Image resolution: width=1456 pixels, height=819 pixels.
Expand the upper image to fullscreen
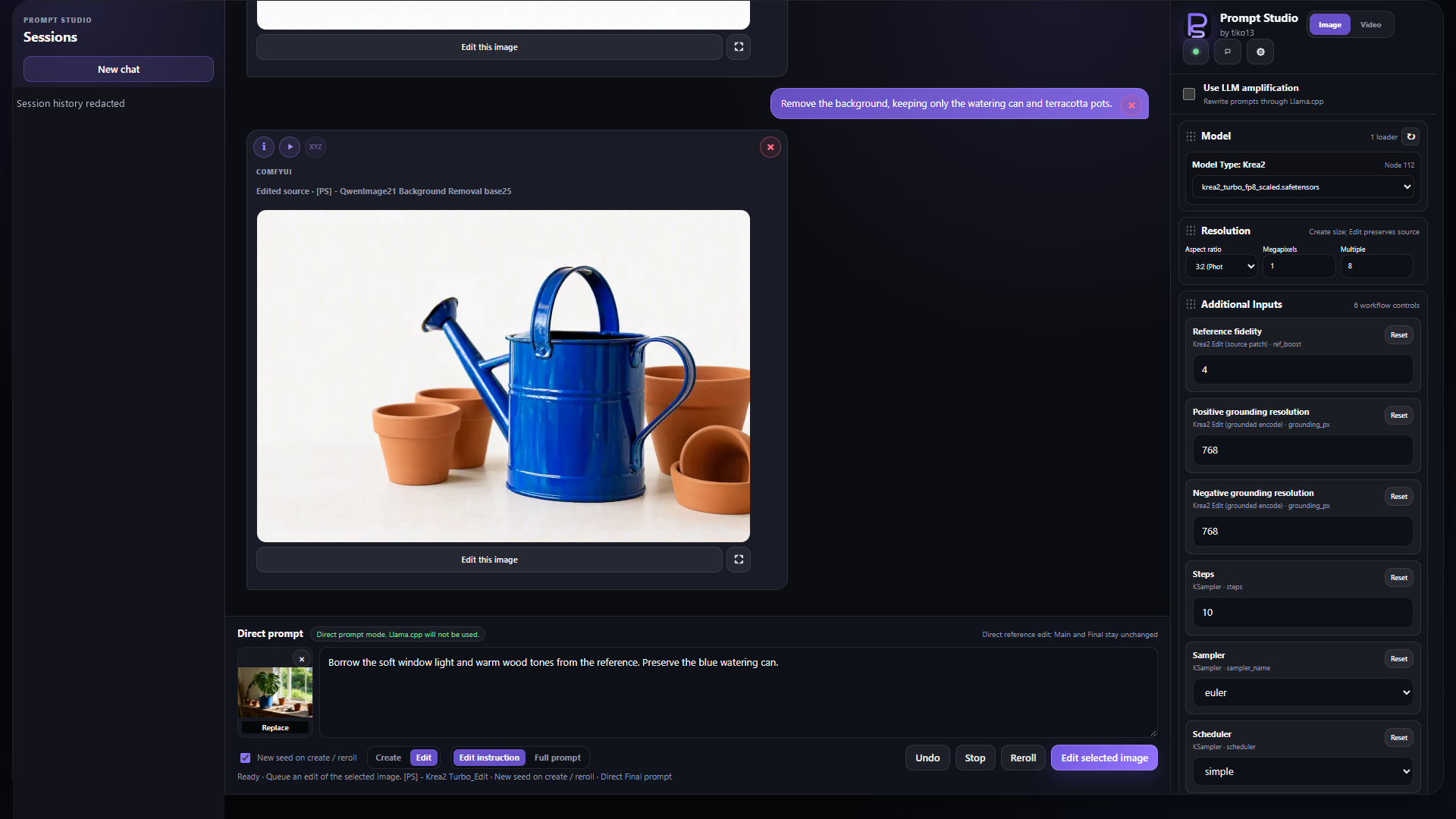coord(739,47)
